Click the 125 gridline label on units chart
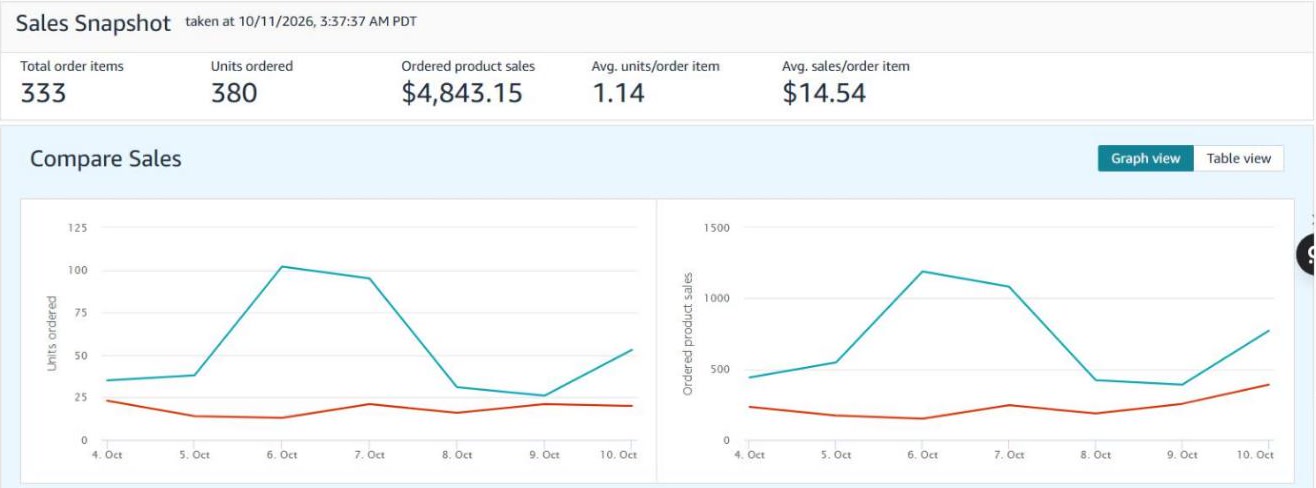The height and width of the screenshot is (488, 1316). coord(77,228)
